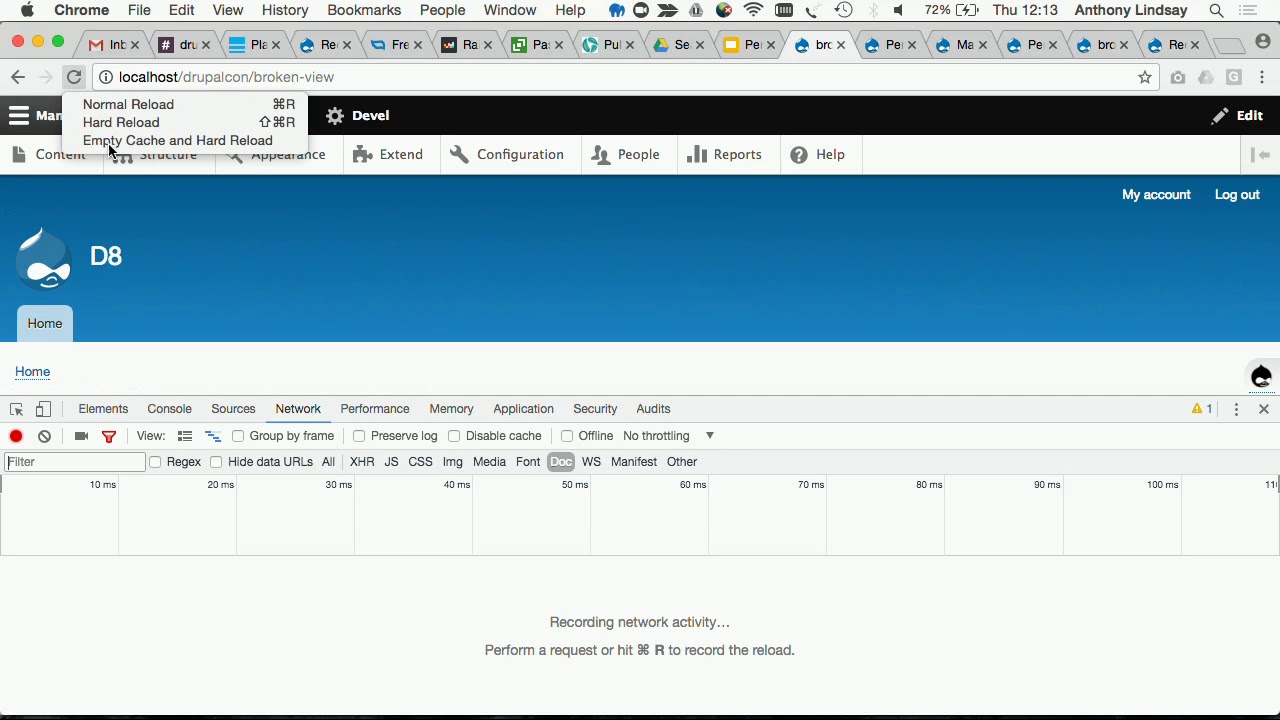Click the Edit pencil button
The width and height of the screenshot is (1280, 720).
click(1237, 115)
